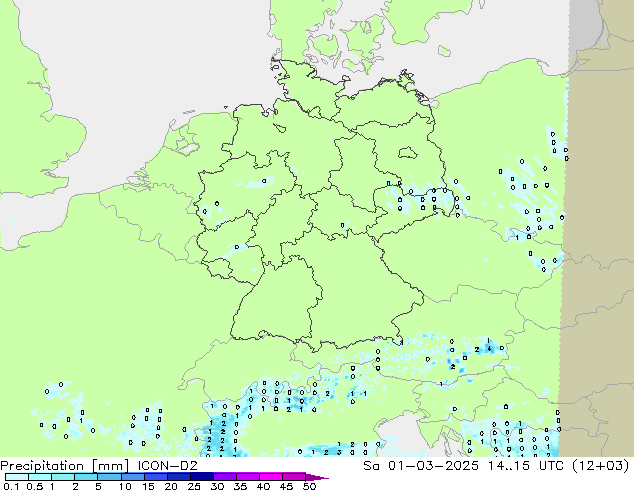The height and width of the screenshot is (490, 634).
Task: Select the legend swatch between 10 and 15
Action: tap(133, 477)
